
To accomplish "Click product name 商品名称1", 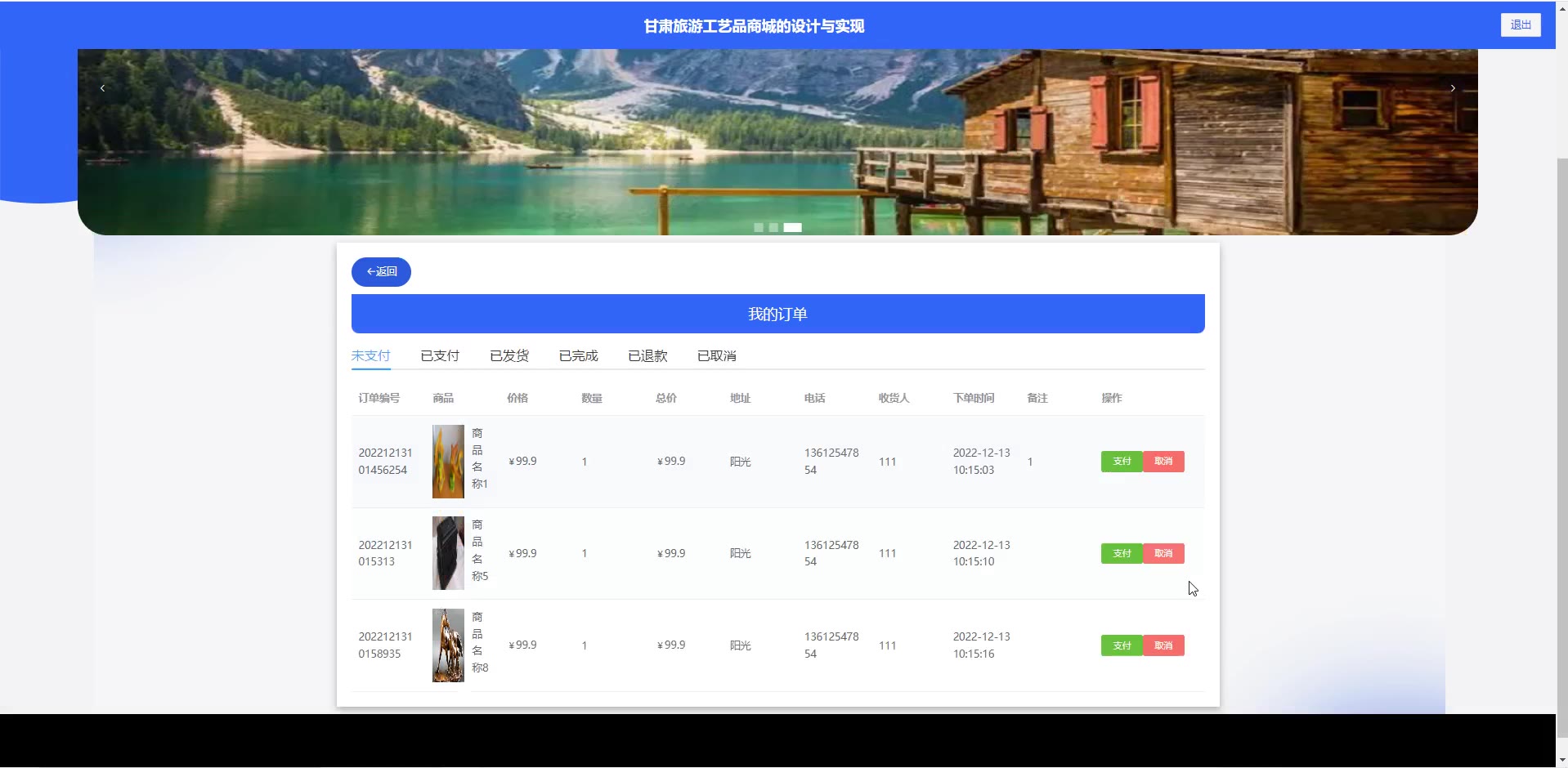I will [x=479, y=458].
